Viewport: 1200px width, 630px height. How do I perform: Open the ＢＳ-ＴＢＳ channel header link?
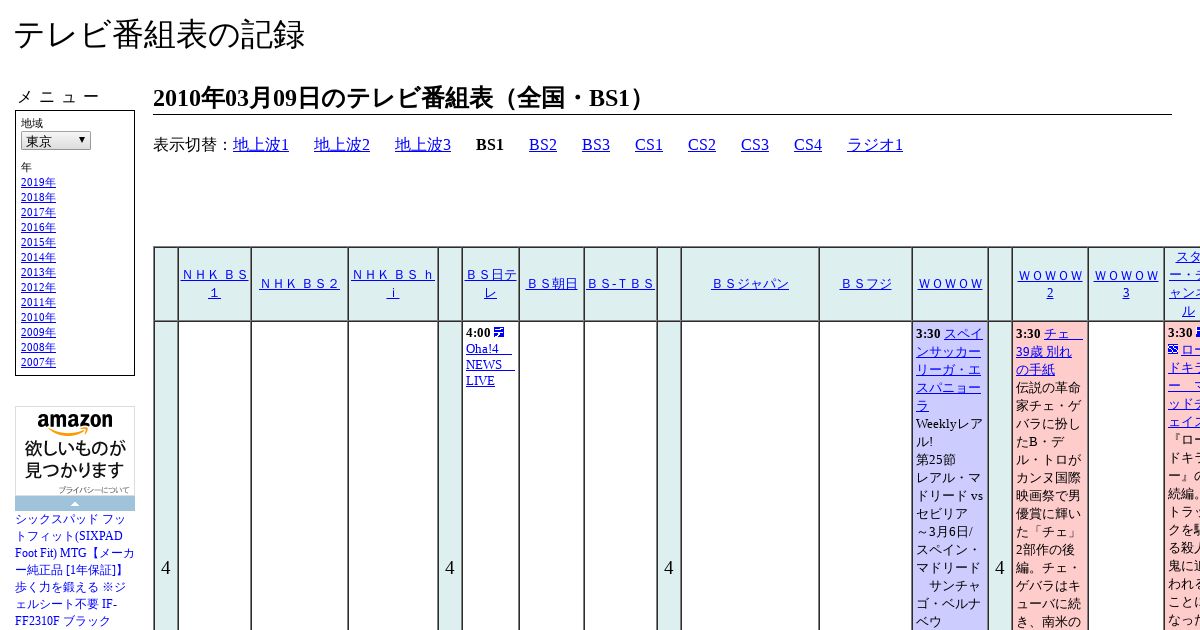[x=621, y=284]
